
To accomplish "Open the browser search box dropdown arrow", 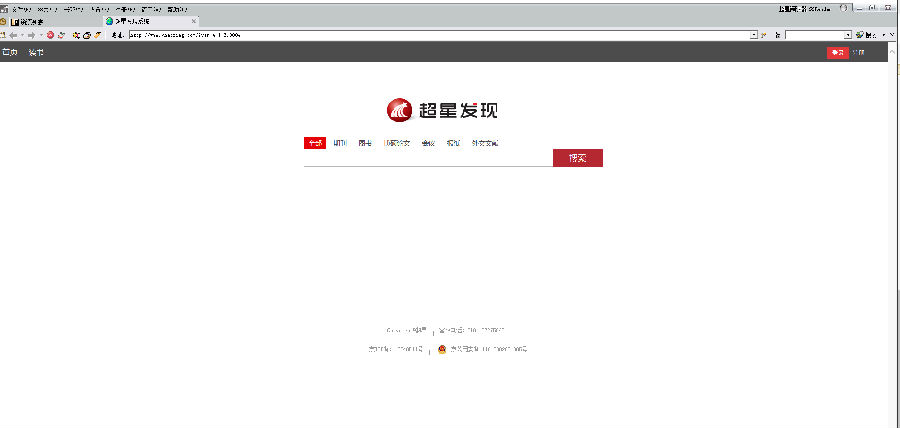I will click(848, 35).
